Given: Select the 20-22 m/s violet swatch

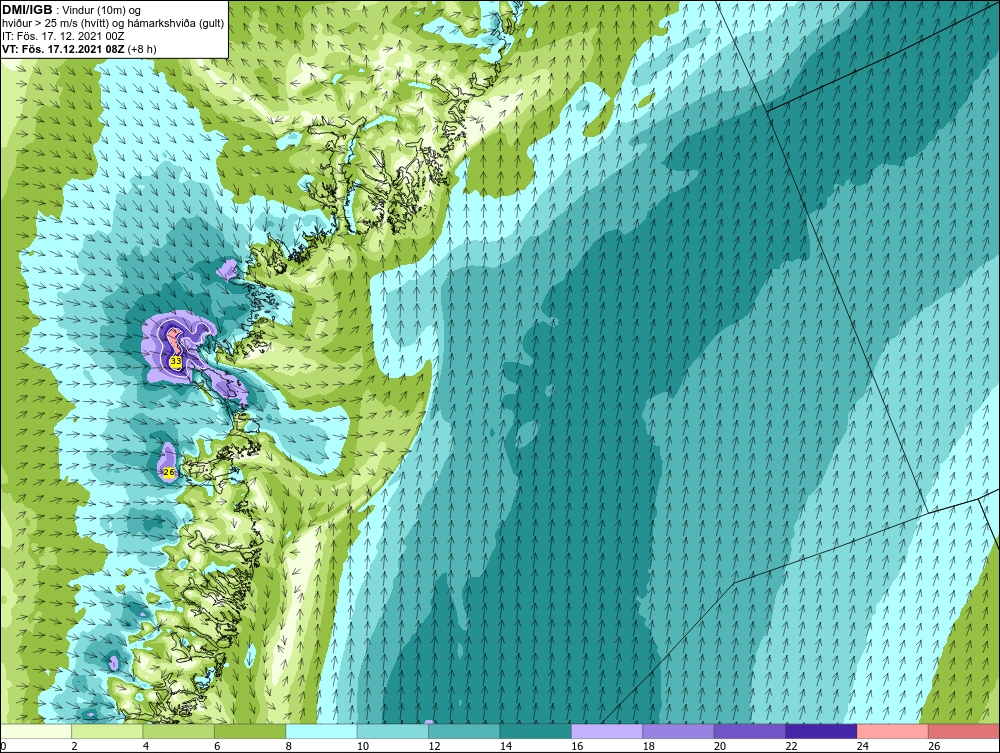Looking at the screenshot, I should 750,731.
